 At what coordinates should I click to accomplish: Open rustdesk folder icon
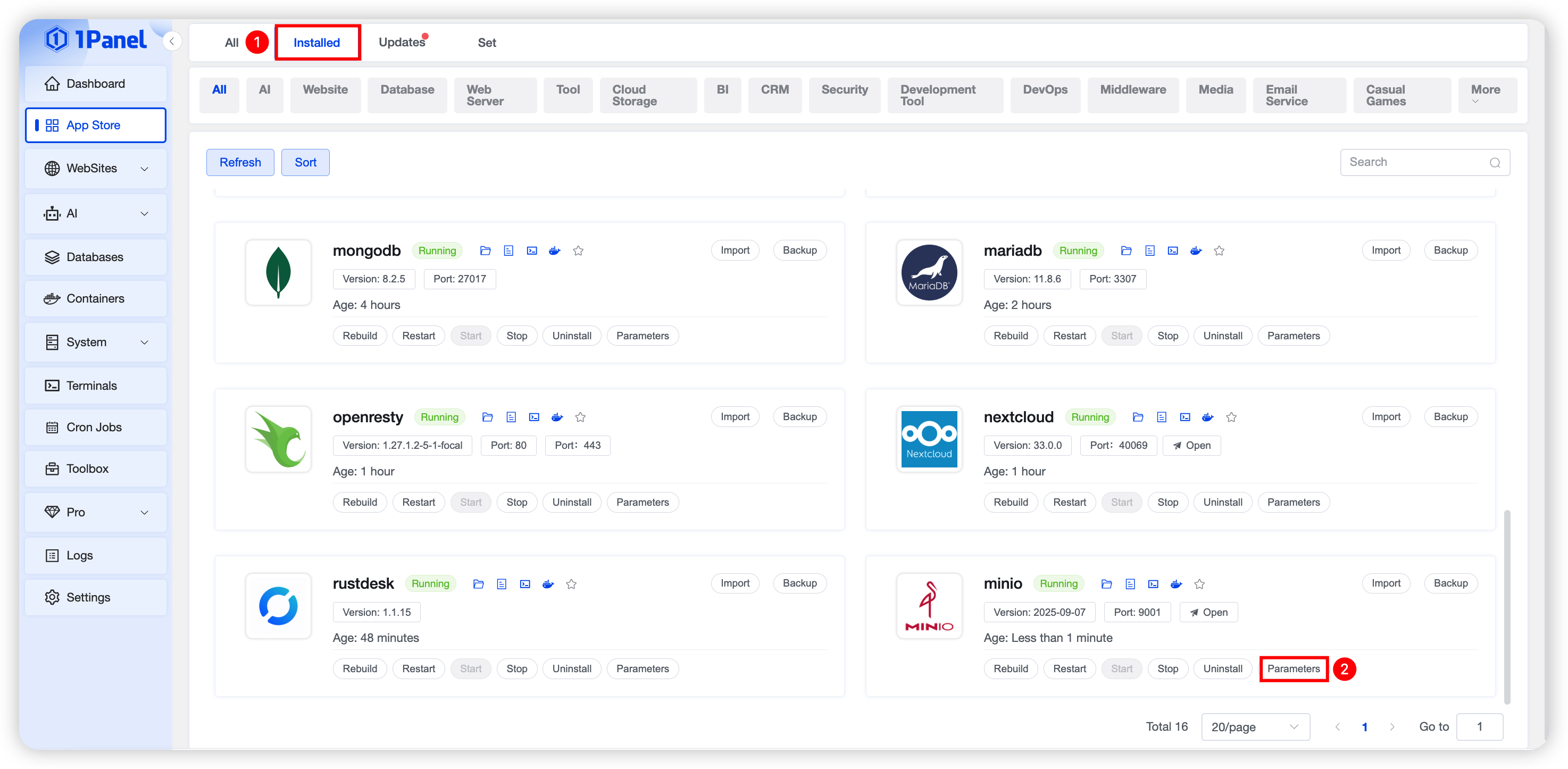click(479, 584)
